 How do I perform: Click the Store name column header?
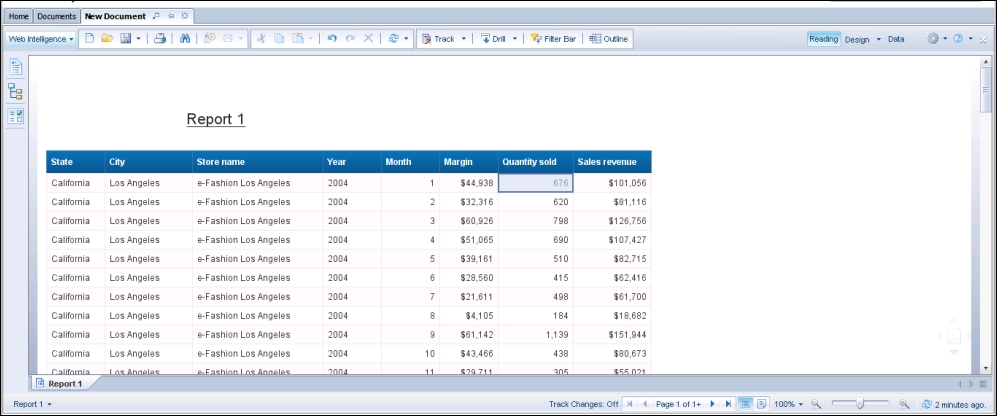(258, 162)
